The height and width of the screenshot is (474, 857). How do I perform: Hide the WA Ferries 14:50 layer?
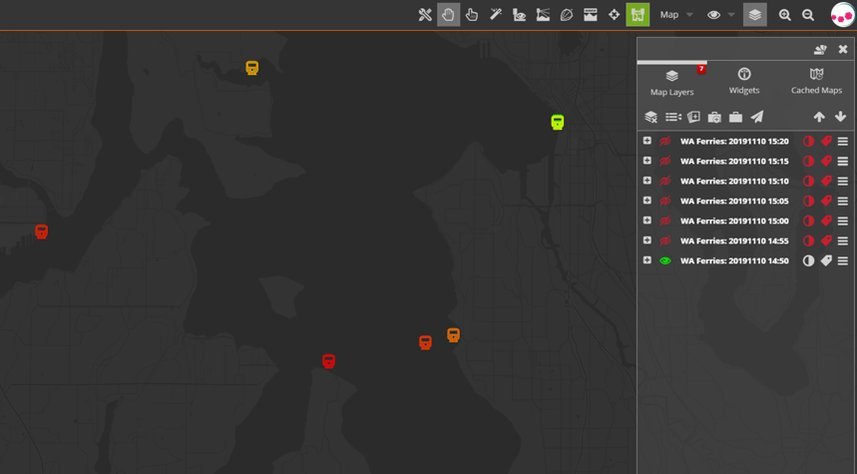coord(665,260)
